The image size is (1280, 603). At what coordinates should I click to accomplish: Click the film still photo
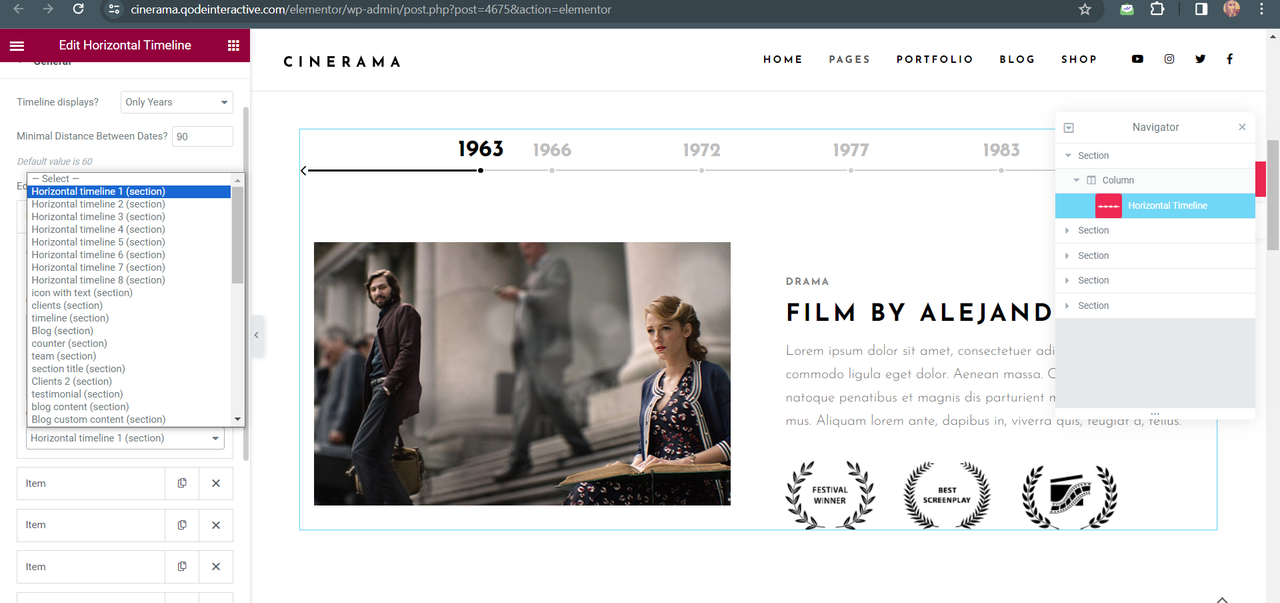522,373
